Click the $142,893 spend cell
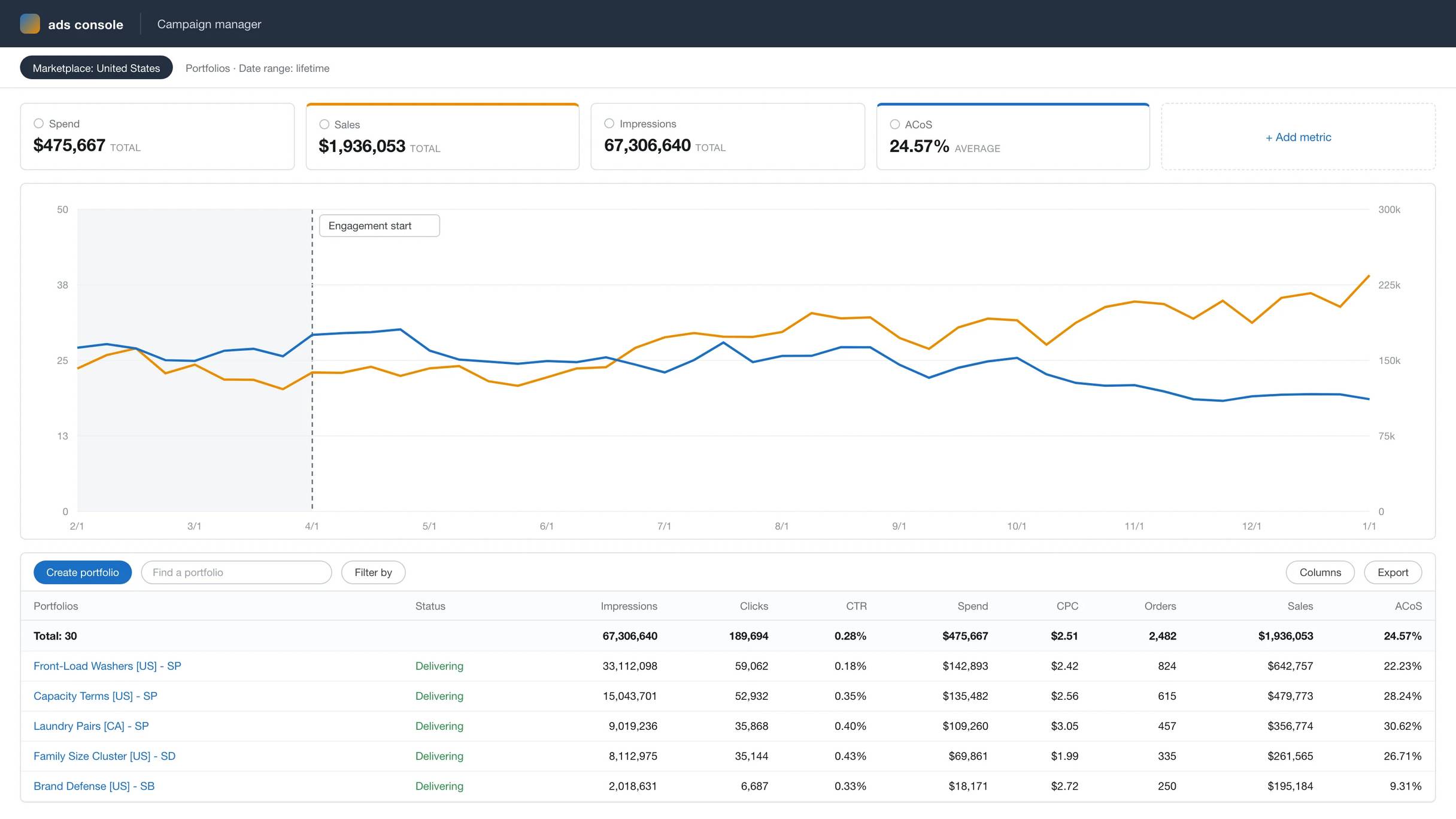 [965, 666]
